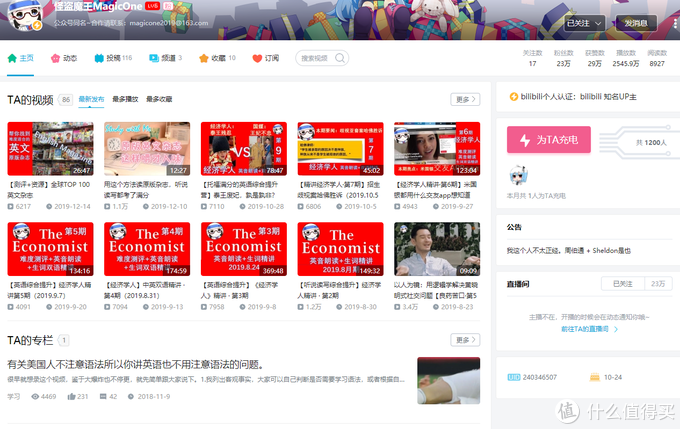Focus the 搜索视频 search field
The image size is (680, 429).
point(322,58)
